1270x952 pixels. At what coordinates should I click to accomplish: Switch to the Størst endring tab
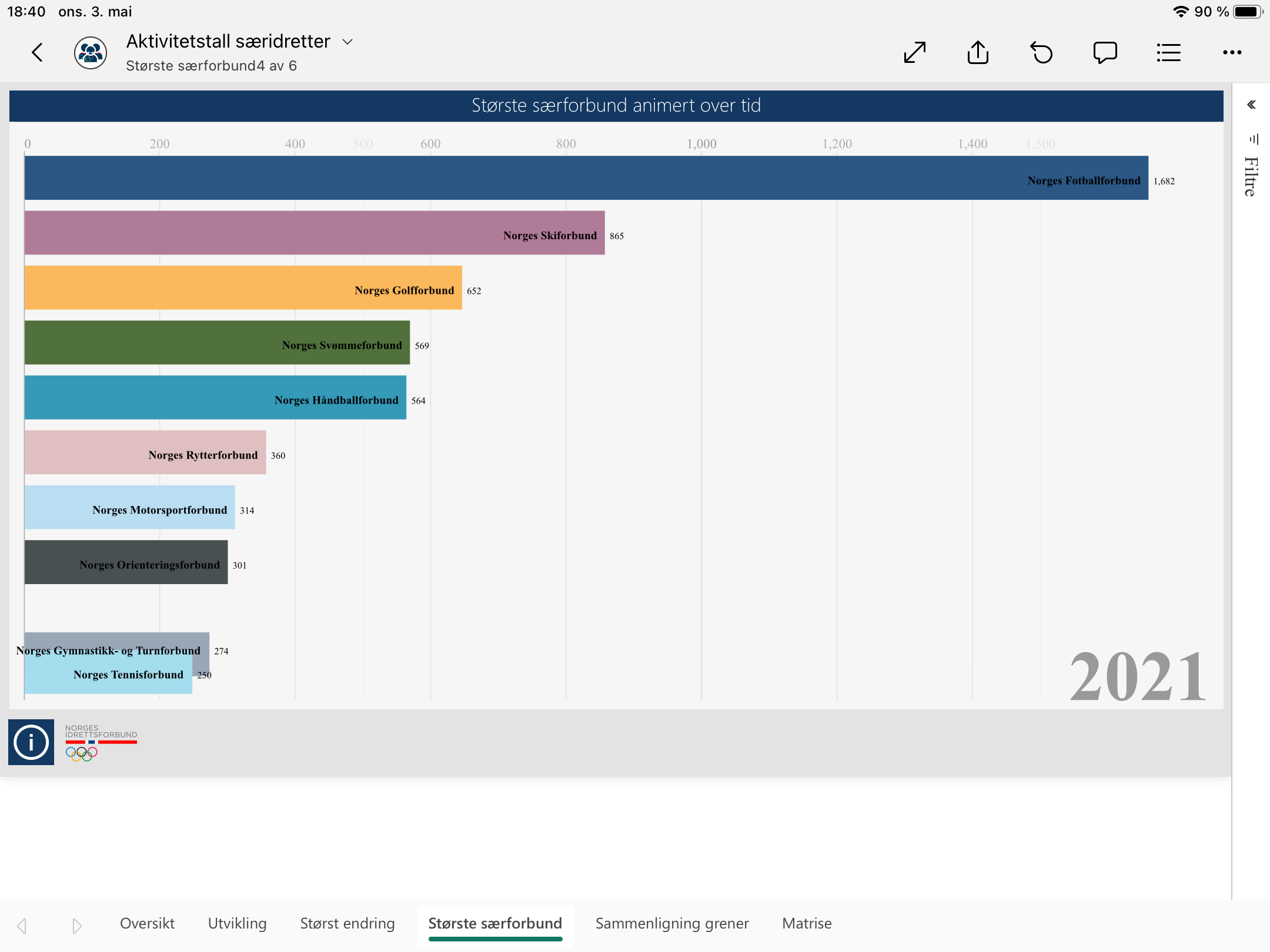pyautogui.click(x=347, y=923)
